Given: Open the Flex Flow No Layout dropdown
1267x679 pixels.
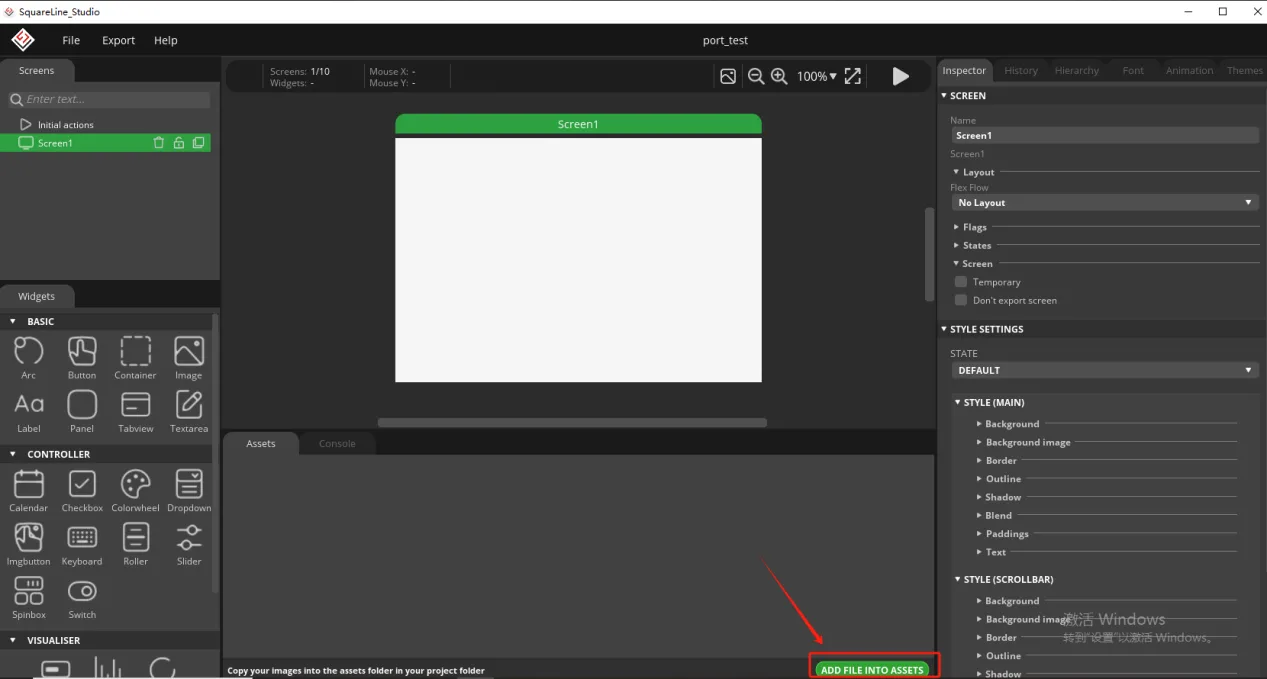Looking at the screenshot, I should [1104, 203].
